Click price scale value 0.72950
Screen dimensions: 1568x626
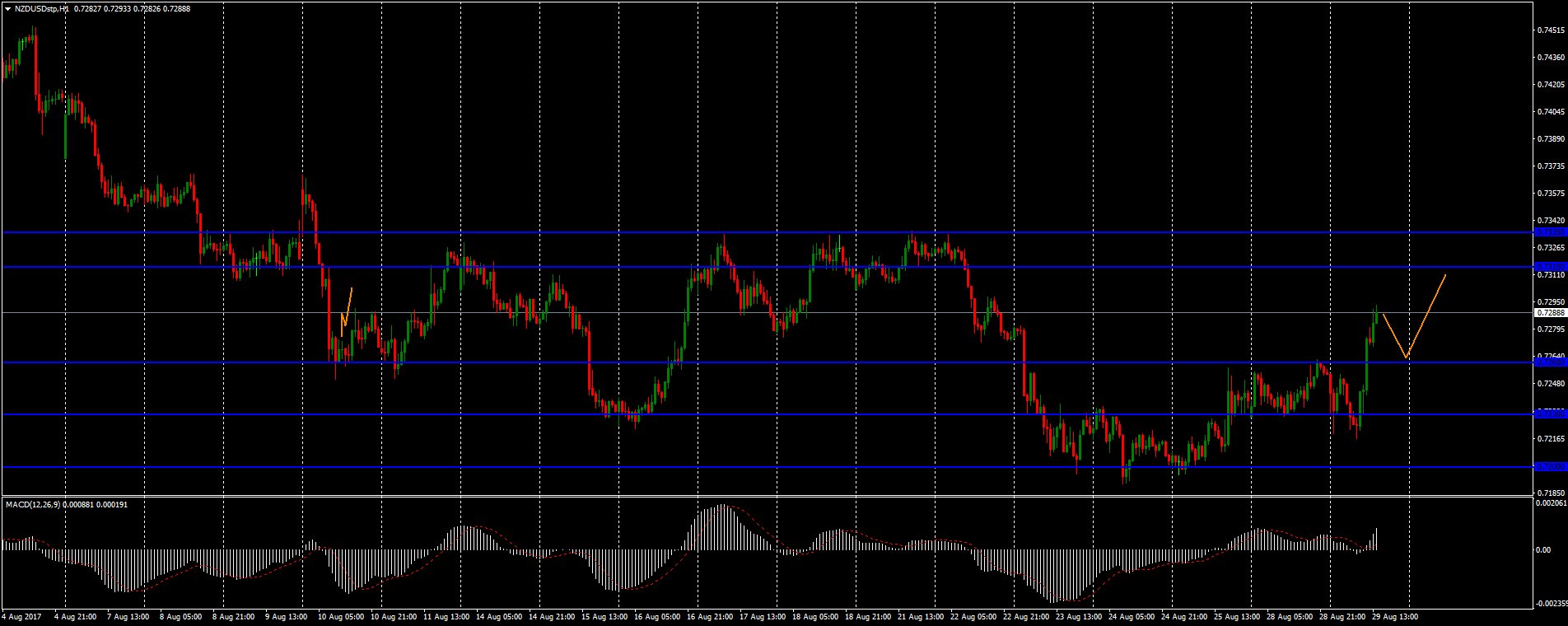[1552, 302]
